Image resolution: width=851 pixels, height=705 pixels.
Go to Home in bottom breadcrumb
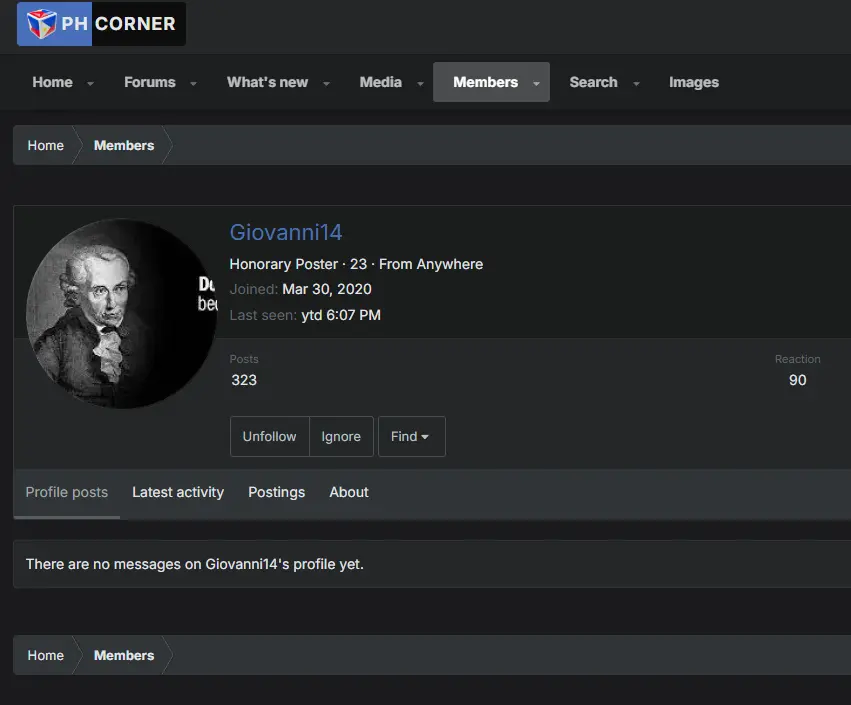(46, 656)
